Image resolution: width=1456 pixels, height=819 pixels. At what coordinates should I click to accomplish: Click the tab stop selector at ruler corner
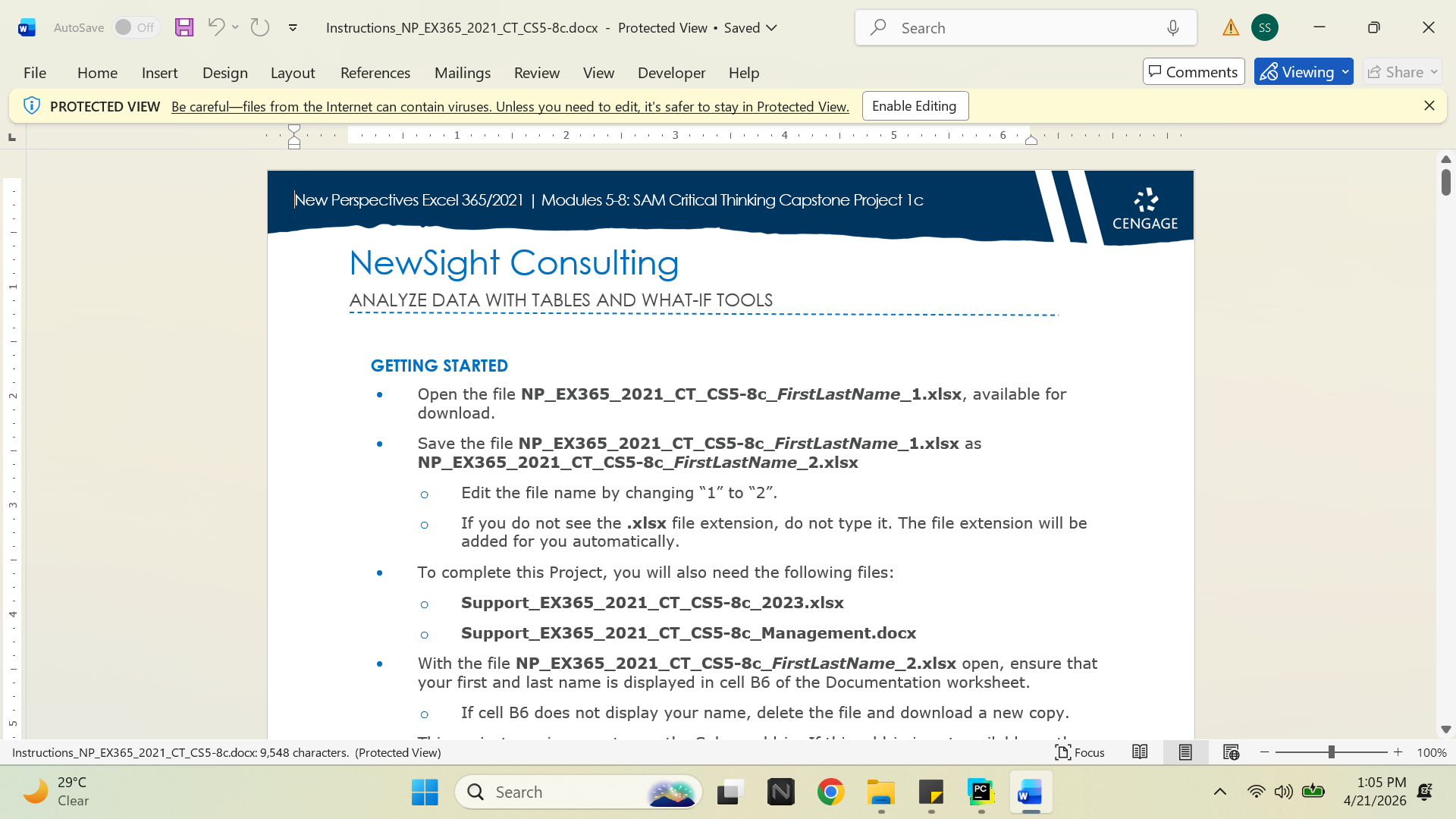[x=12, y=137]
